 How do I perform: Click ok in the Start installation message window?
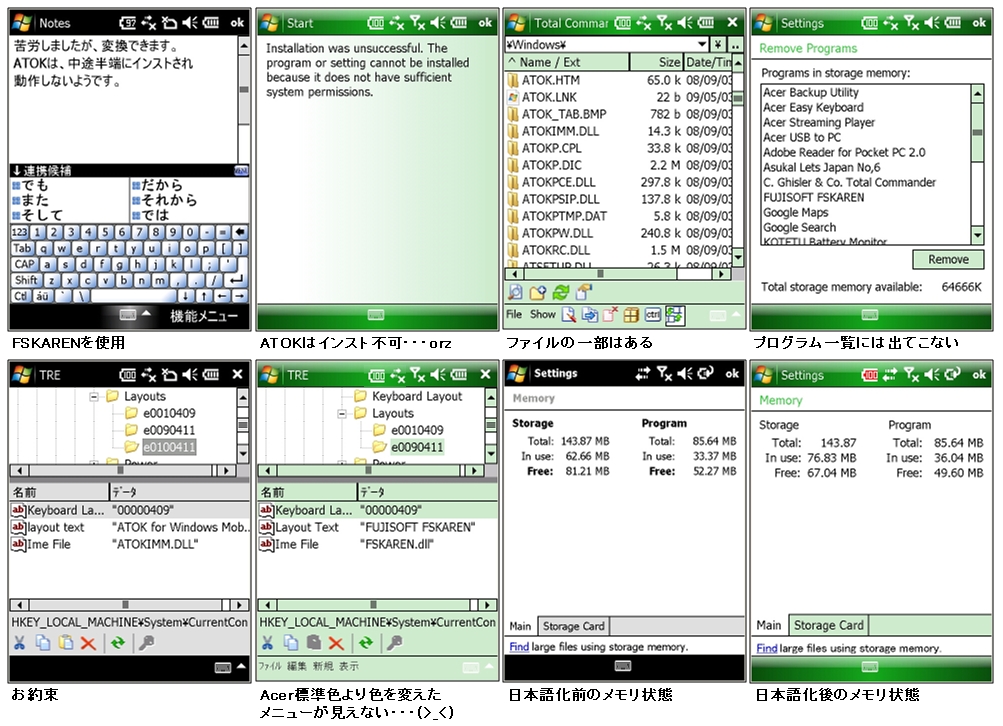pyautogui.click(x=485, y=23)
